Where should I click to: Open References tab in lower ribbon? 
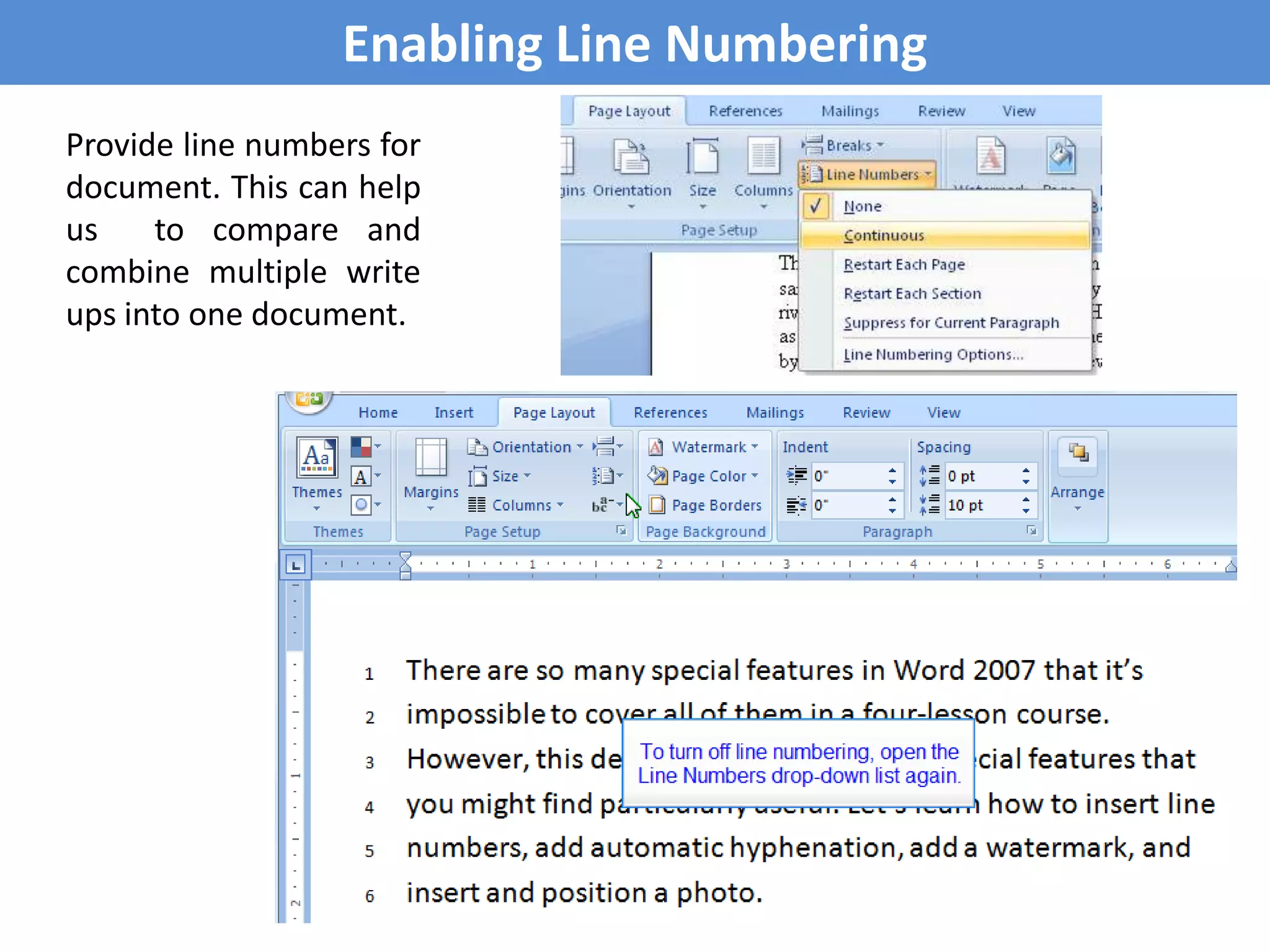670,413
